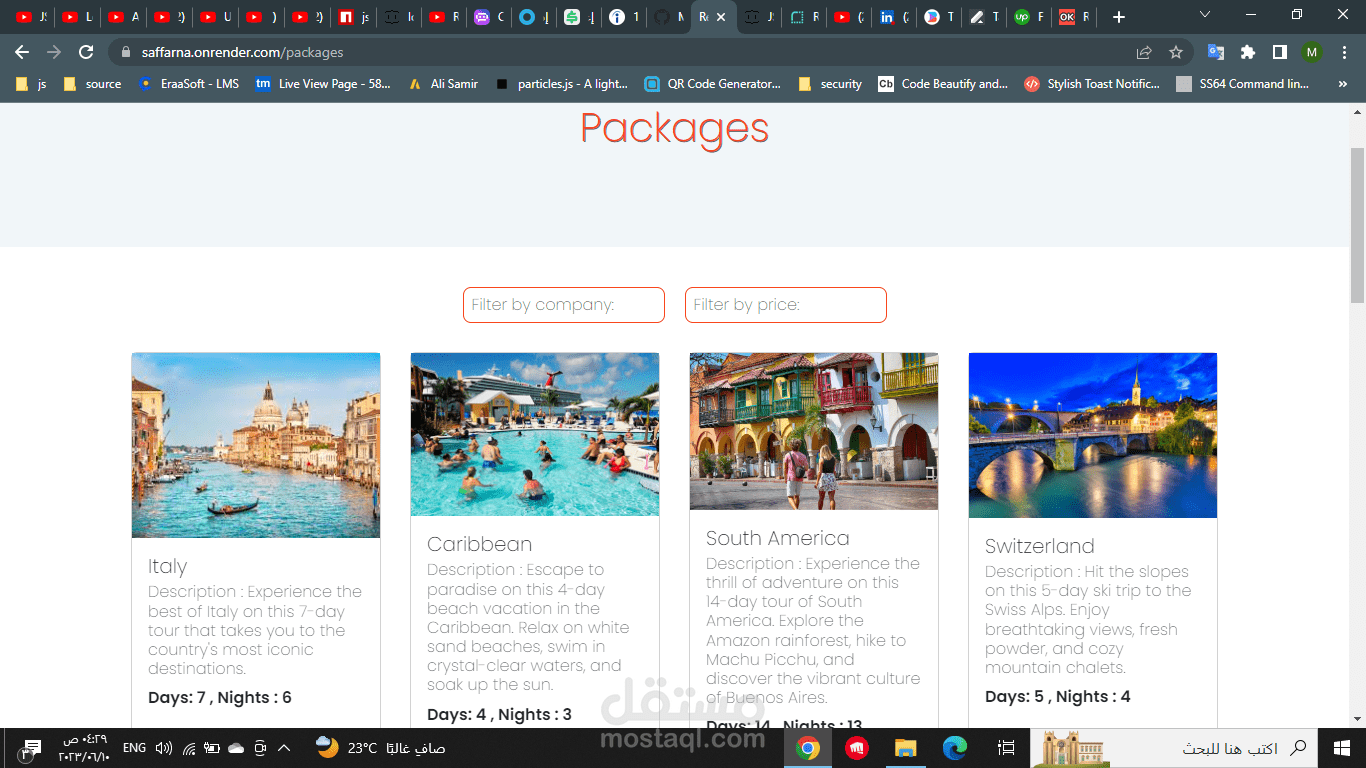
Task: Switch the ENG input language
Action: pyautogui.click(x=135, y=747)
